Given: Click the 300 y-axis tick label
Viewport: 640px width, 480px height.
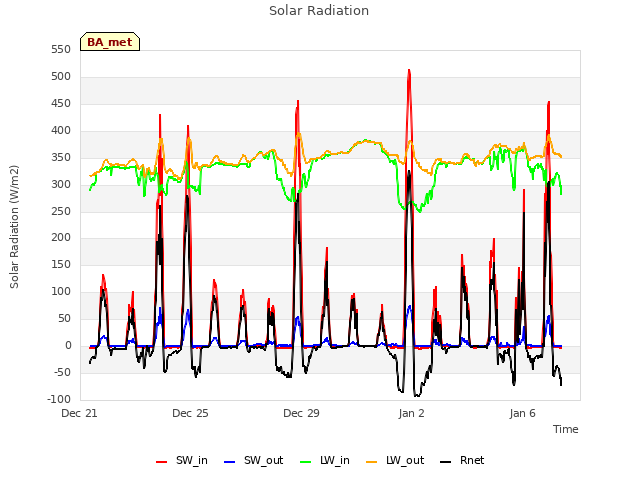Looking at the screenshot, I should point(61,184).
